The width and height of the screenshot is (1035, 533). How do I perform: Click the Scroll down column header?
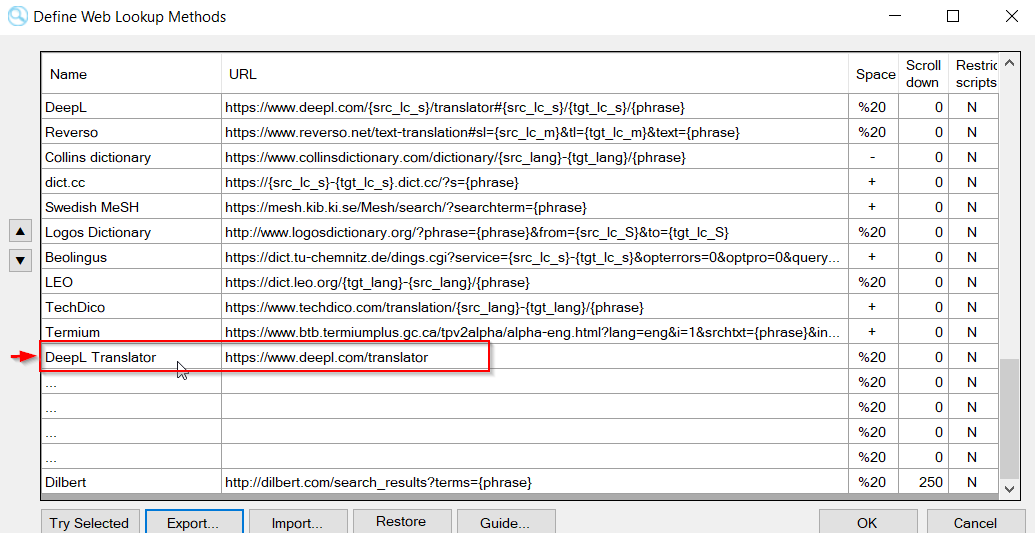click(x=923, y=74)
